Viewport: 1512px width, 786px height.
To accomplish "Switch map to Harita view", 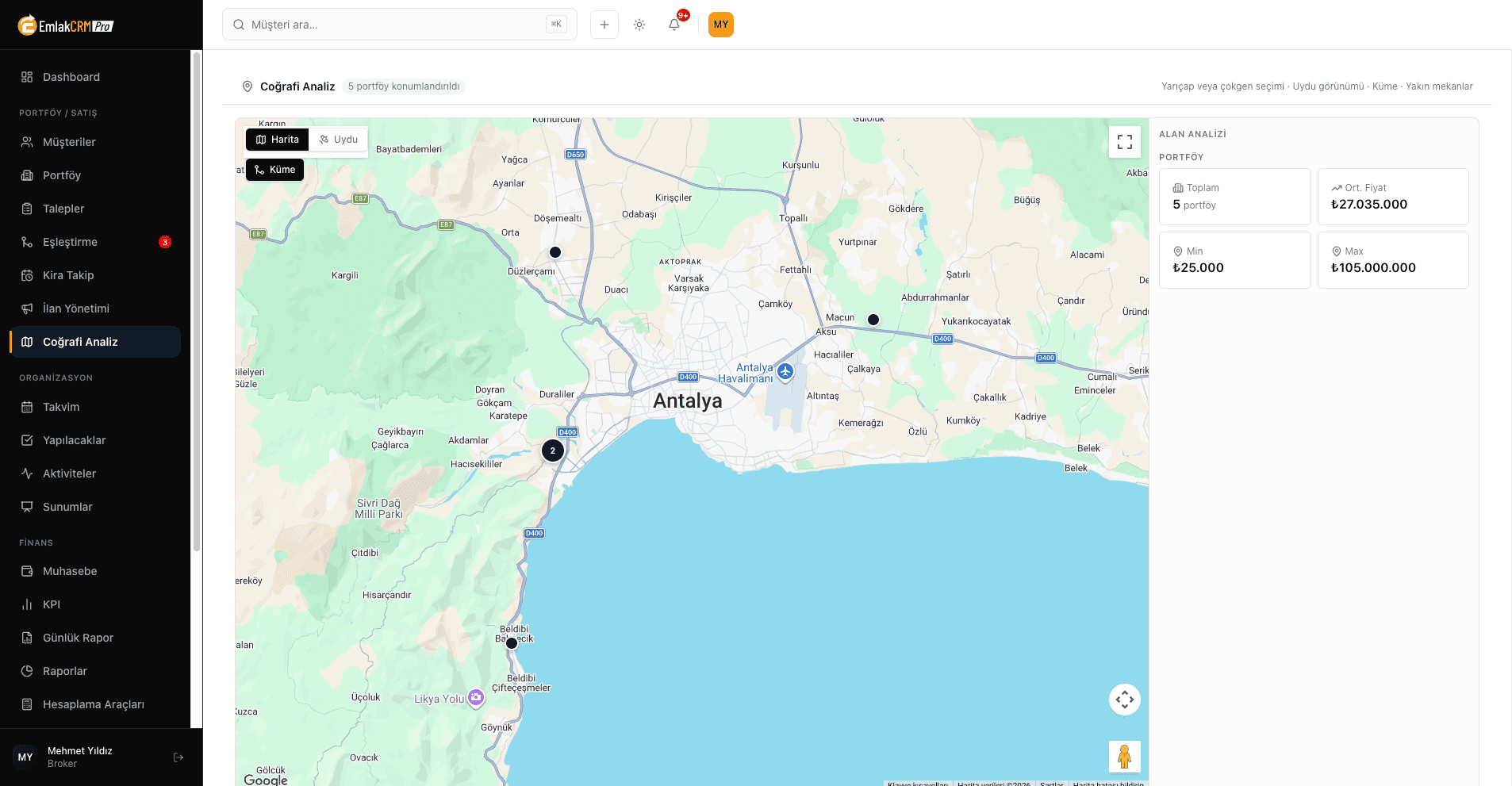I will point(278,140).
